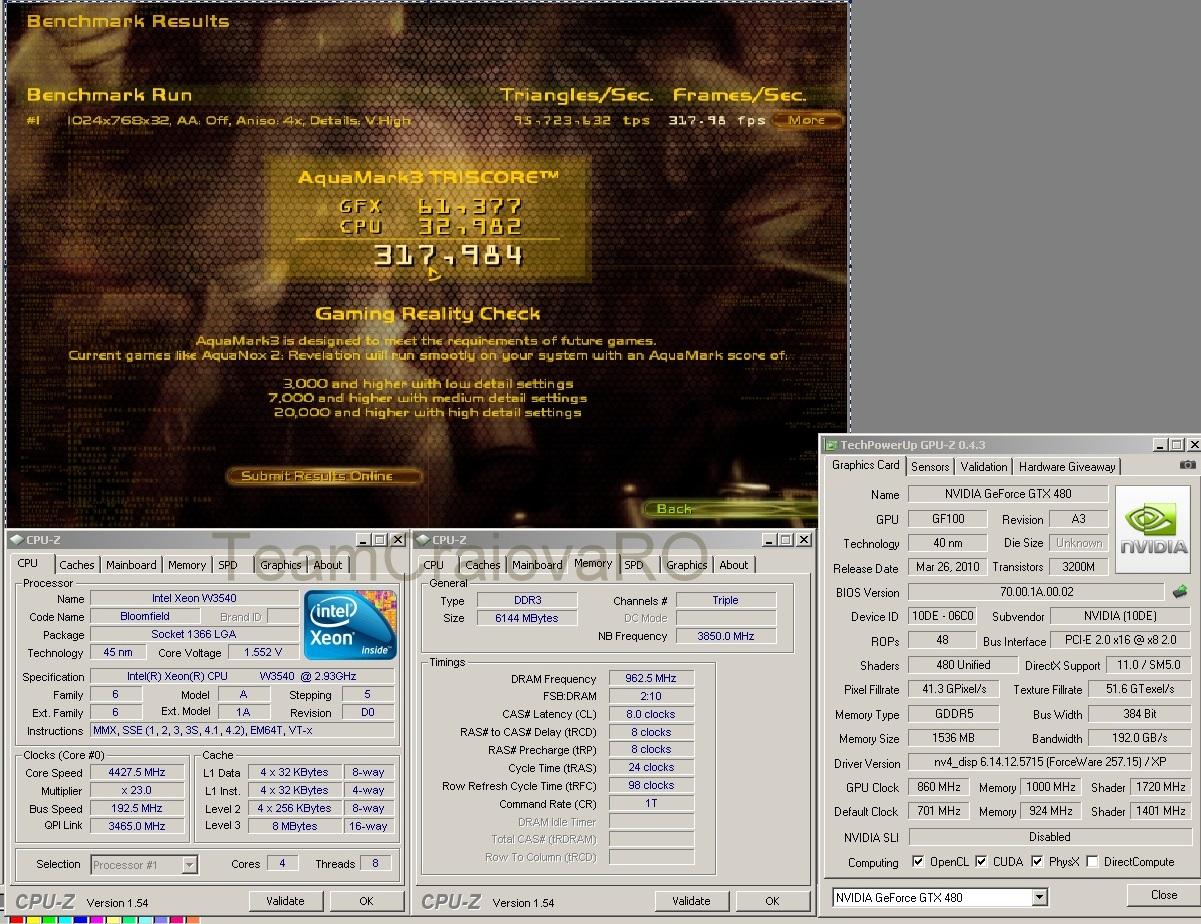Open Graphics tab in the CPU-Z window showing the CPU tab
The image size is (1201, 924).
(281, 565)
